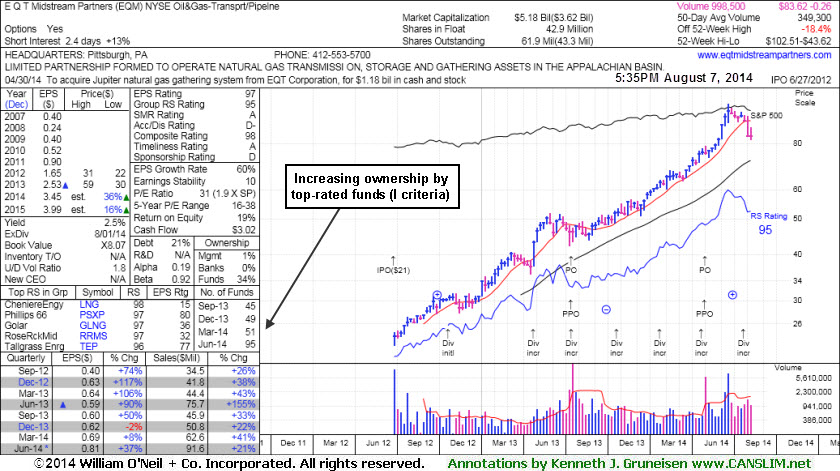Select the IPO 6/27/2012 date text
This screenshot has height=471, width=840.
(x=801, y=80)
